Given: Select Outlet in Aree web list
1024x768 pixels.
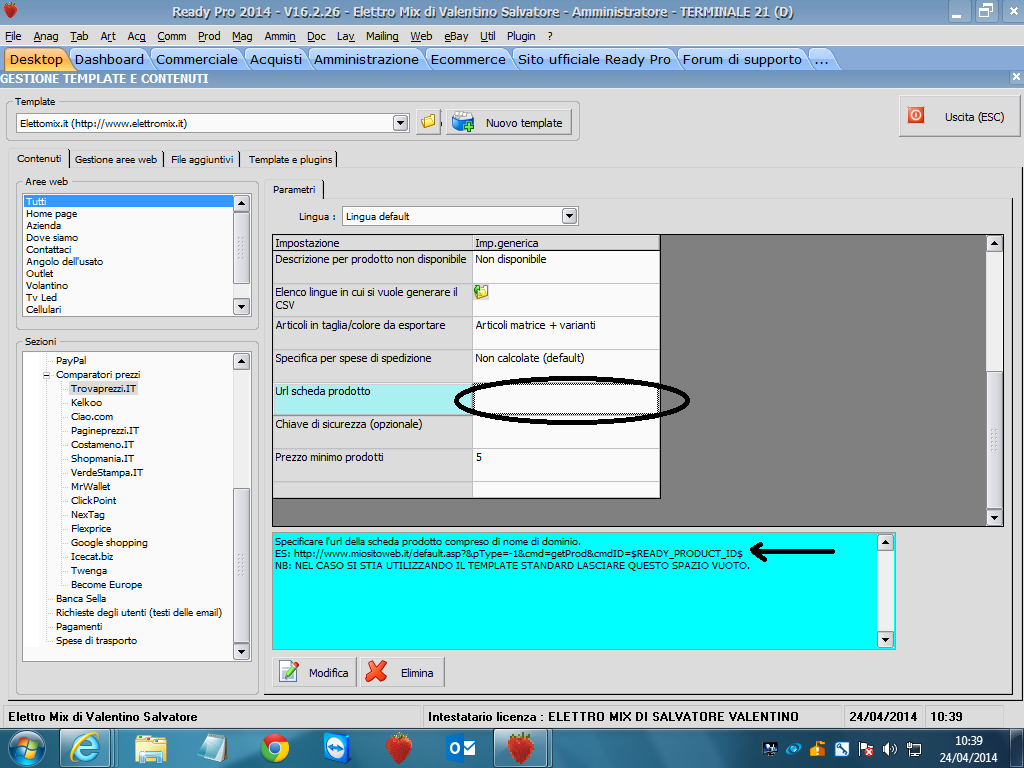Looking at the screenshot, I should 39,274.
